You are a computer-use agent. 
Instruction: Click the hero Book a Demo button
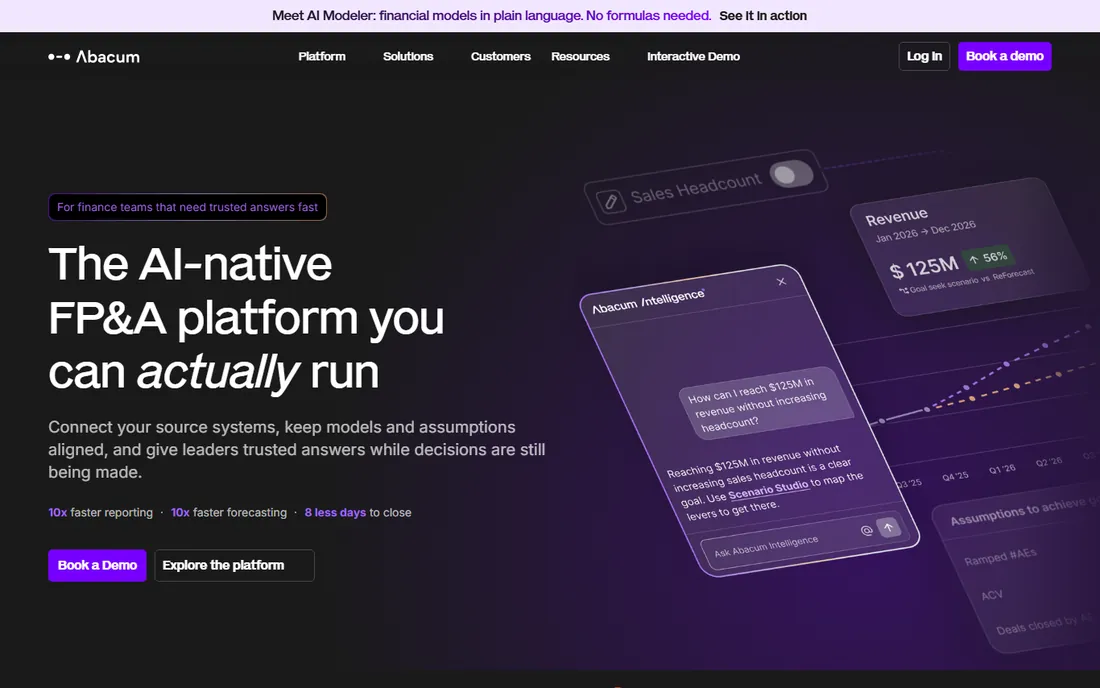(97, 565)
